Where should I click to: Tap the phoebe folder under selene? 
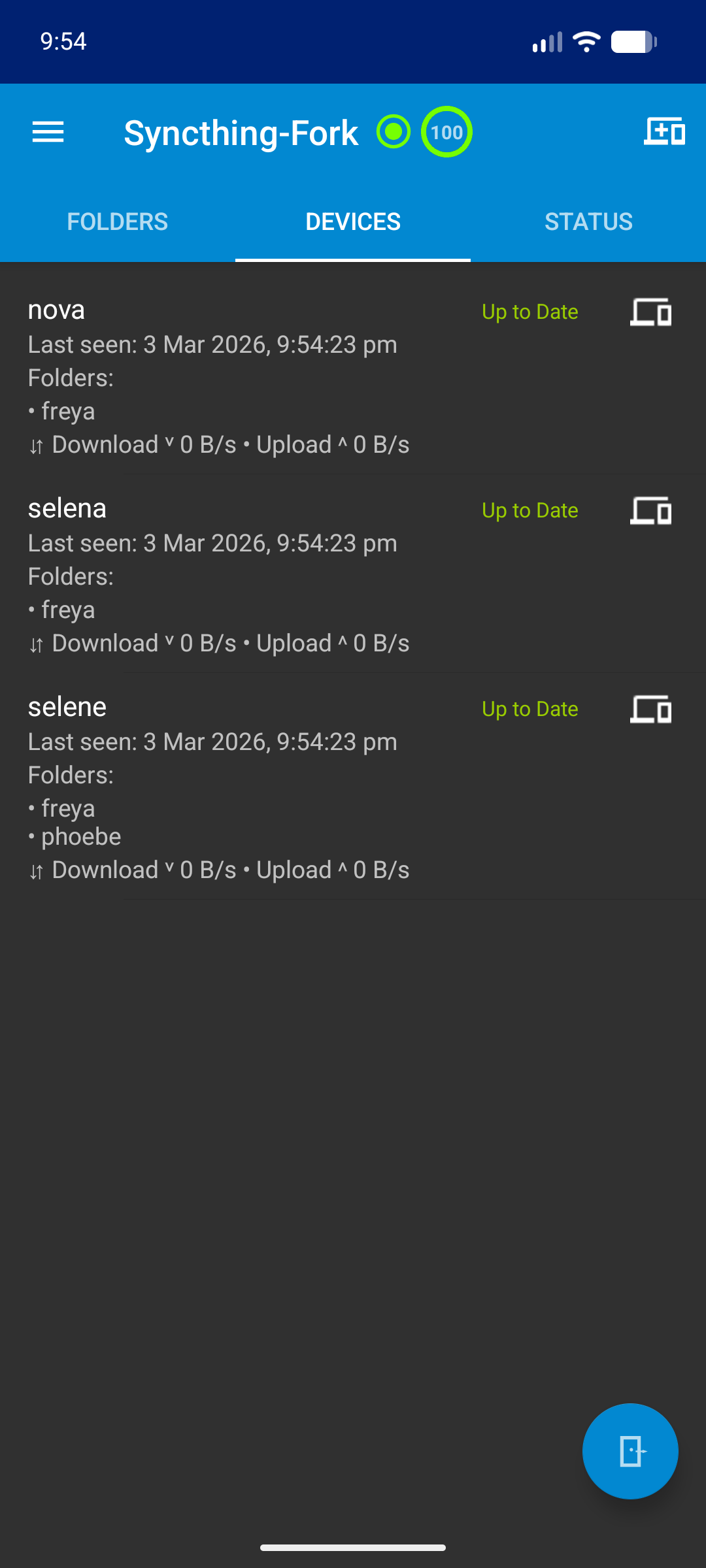pyautogui.click(x=81, y=837)
